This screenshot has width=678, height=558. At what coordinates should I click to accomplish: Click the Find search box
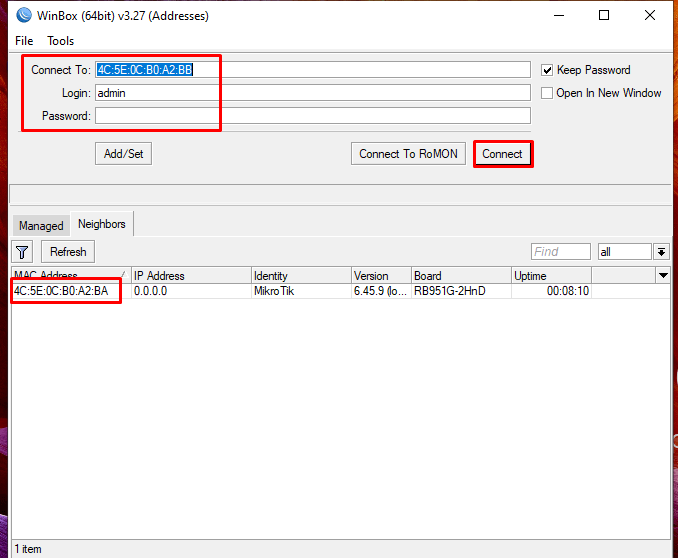coord(560,252)
